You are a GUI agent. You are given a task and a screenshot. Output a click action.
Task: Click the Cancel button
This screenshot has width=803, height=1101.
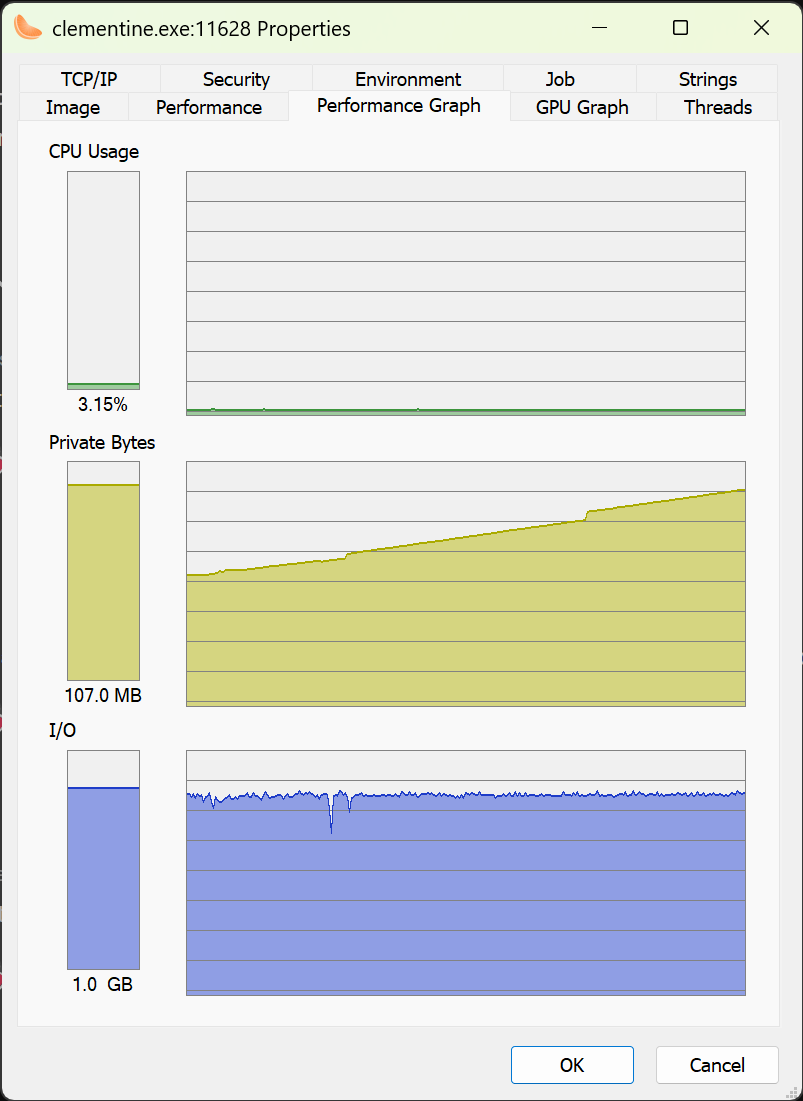(717, 1065)
